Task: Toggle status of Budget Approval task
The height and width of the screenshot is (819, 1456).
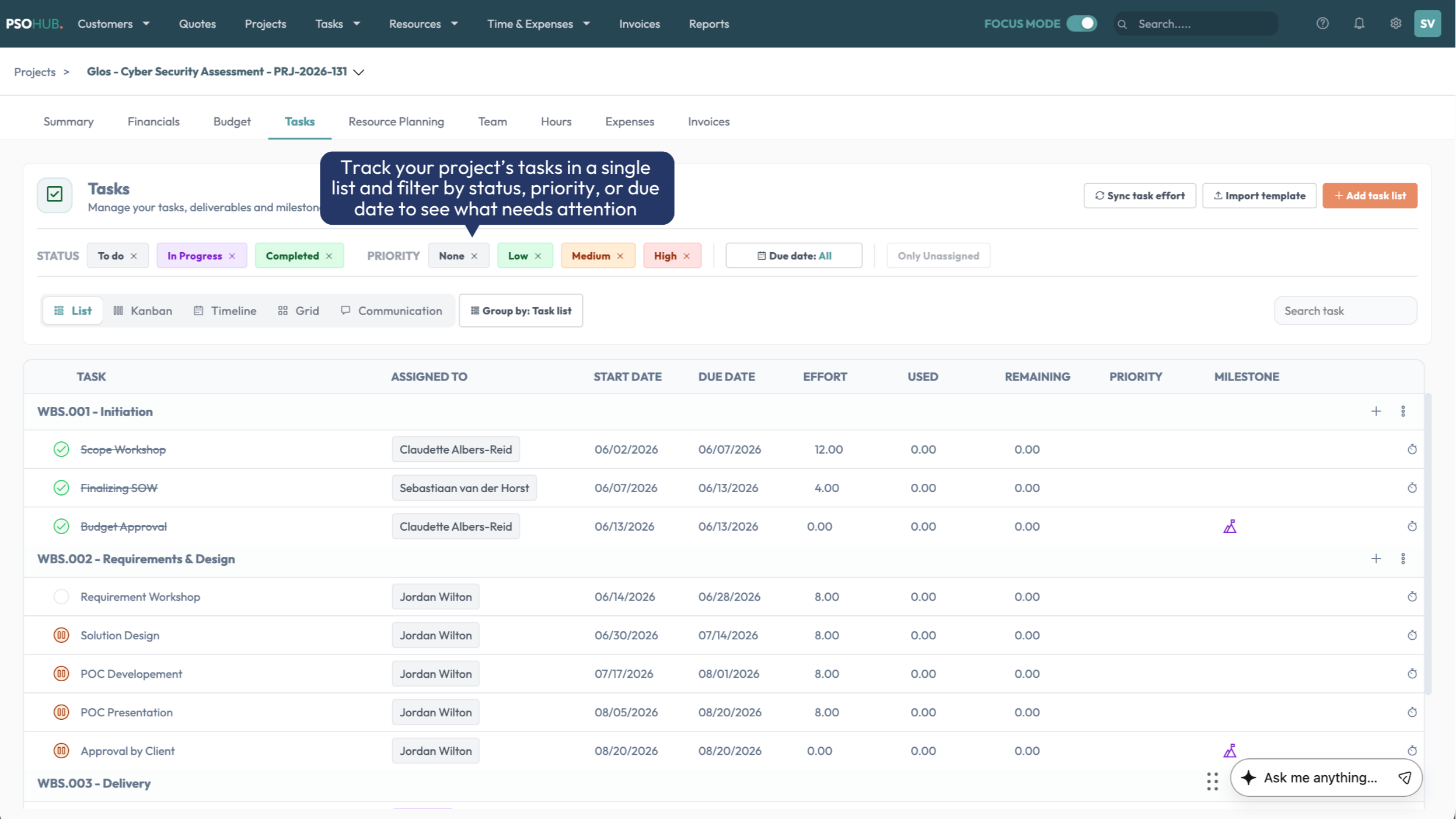Action: 61,526
